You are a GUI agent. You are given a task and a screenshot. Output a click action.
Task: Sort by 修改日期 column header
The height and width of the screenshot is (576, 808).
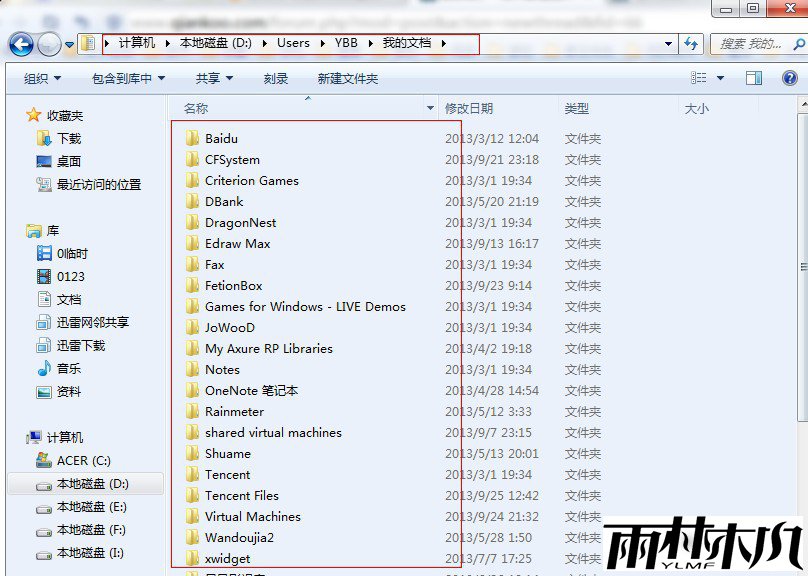[x=469, y=108]
